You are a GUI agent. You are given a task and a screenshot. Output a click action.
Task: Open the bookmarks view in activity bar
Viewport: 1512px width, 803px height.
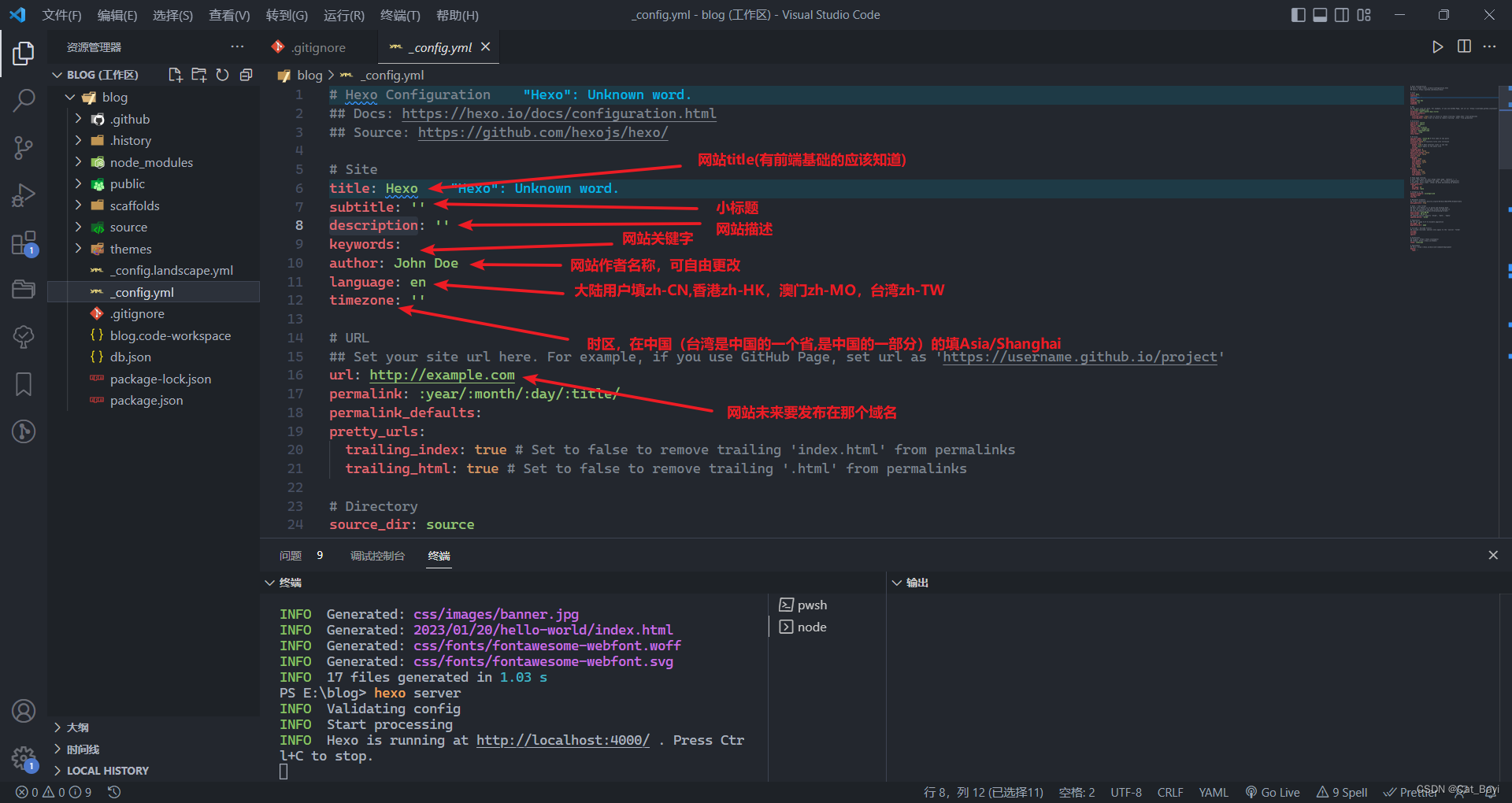[24, 384]
